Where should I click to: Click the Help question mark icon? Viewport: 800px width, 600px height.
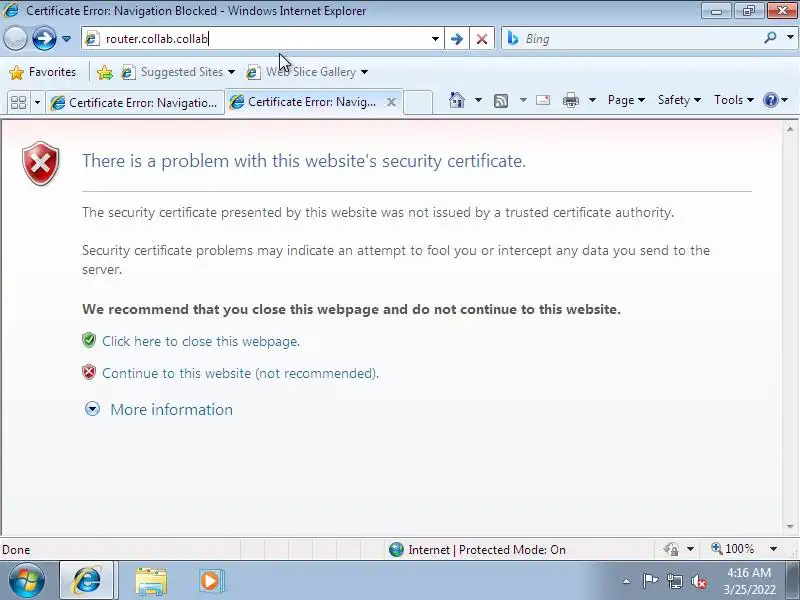coord(770,100)
